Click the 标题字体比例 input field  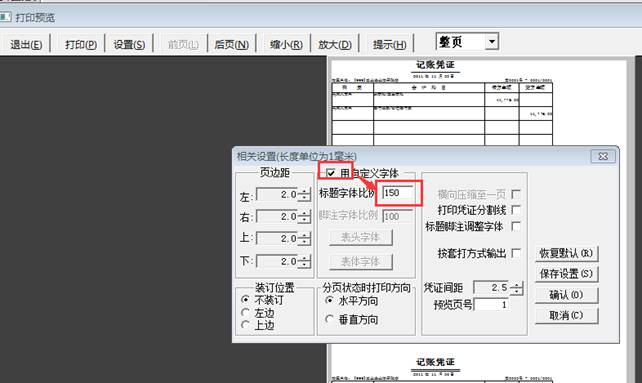point(398,193)
